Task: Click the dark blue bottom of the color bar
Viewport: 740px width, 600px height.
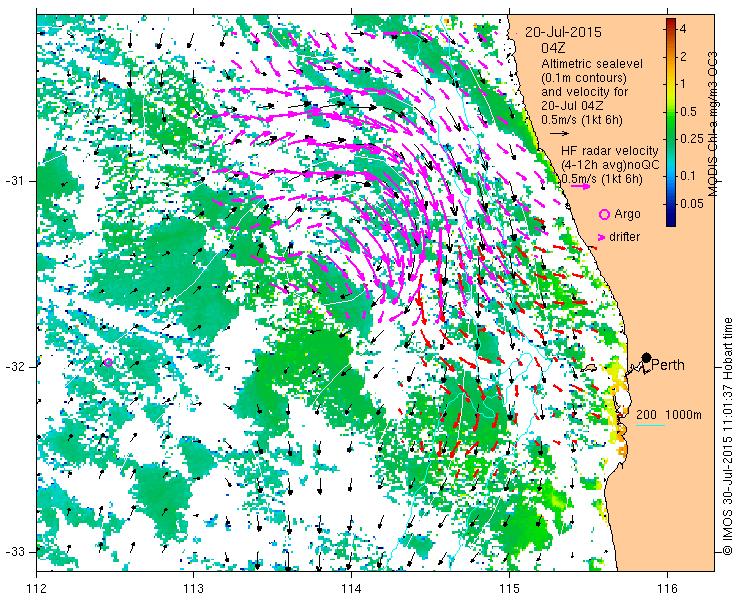Action: tap(671, 221)
